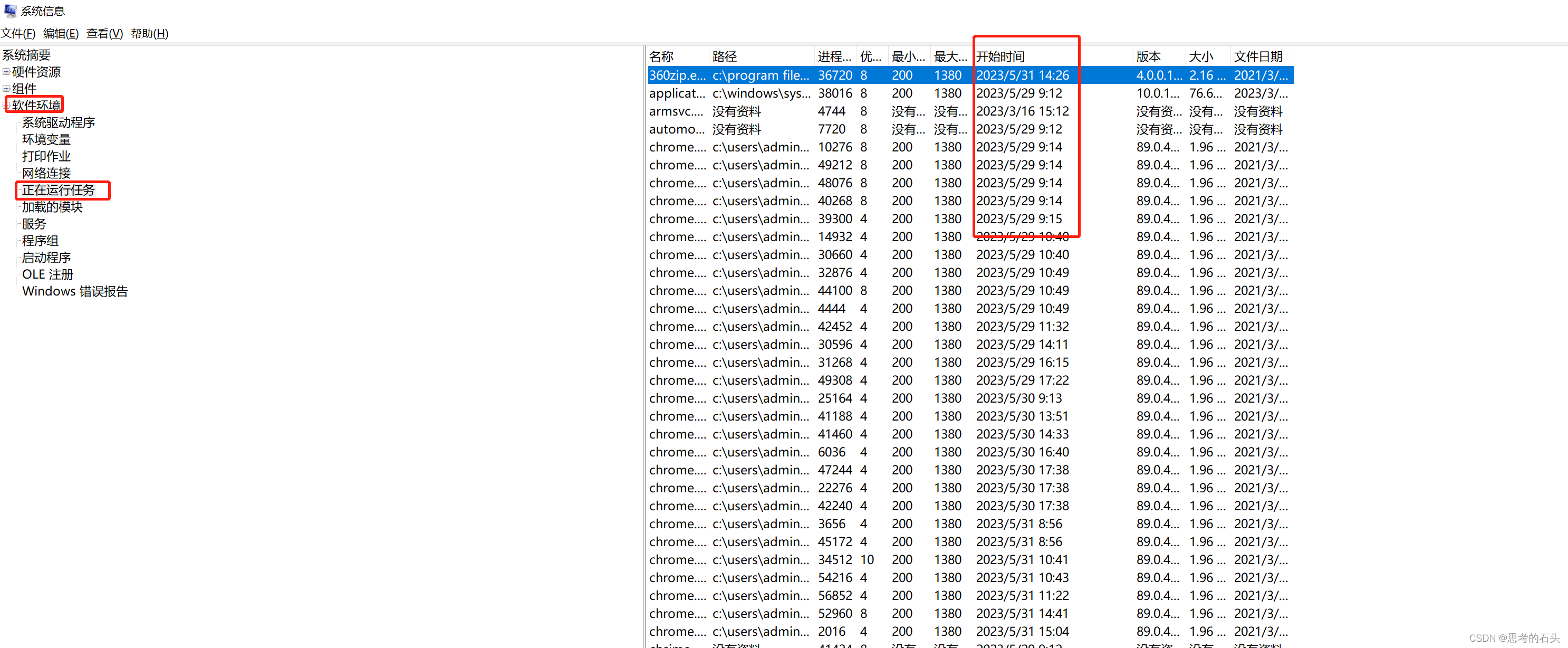Sort by the 开始时间 column header

(x=1052, y=56)
